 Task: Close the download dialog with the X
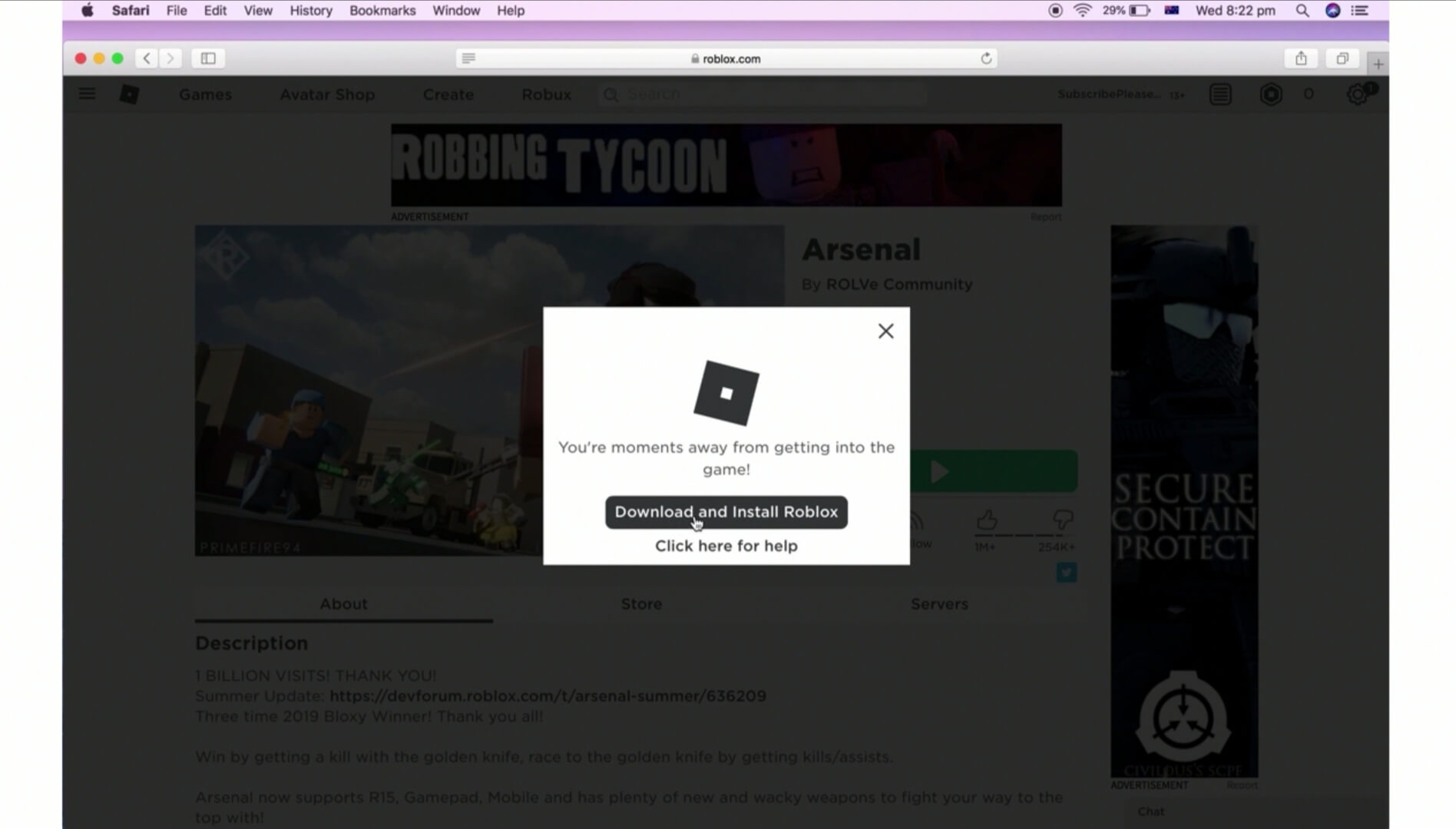click(x=885, y=331)
